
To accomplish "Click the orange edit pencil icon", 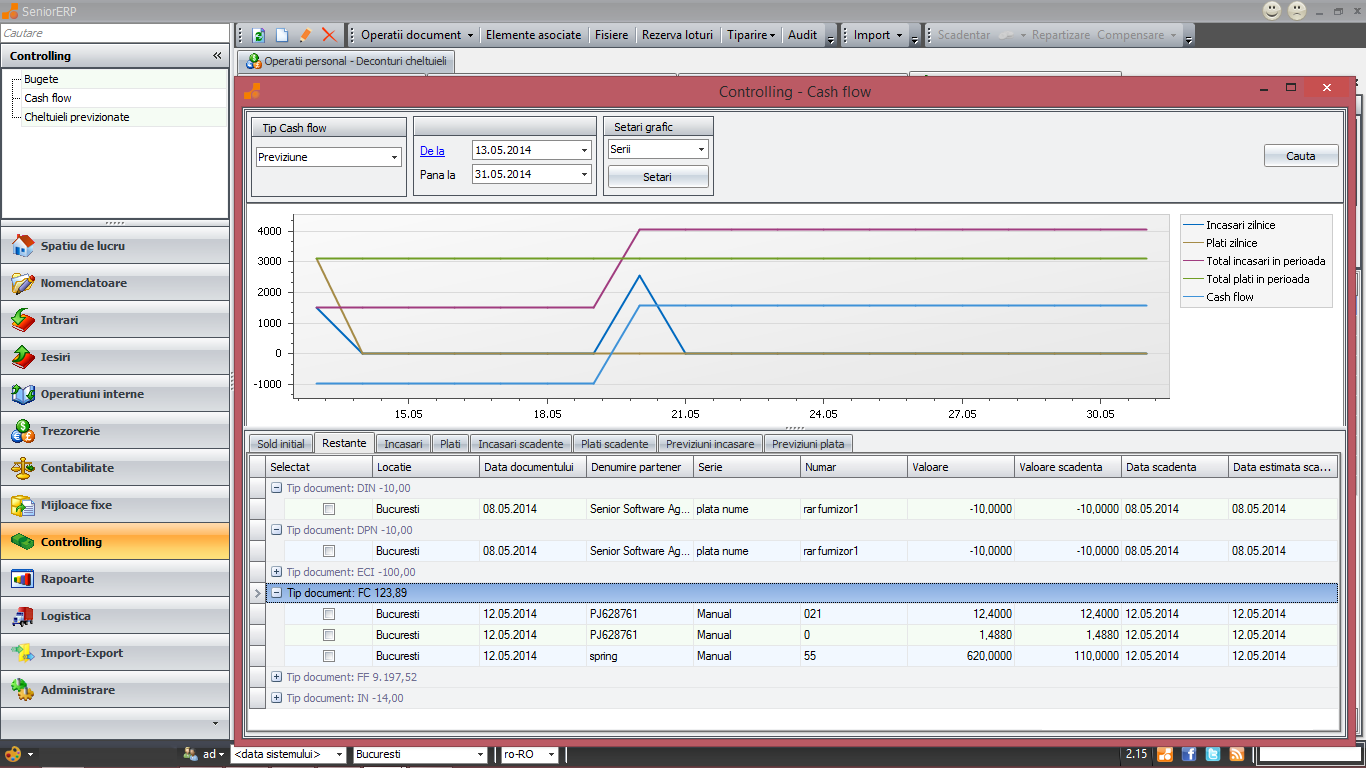I will [x=306, y=35].
